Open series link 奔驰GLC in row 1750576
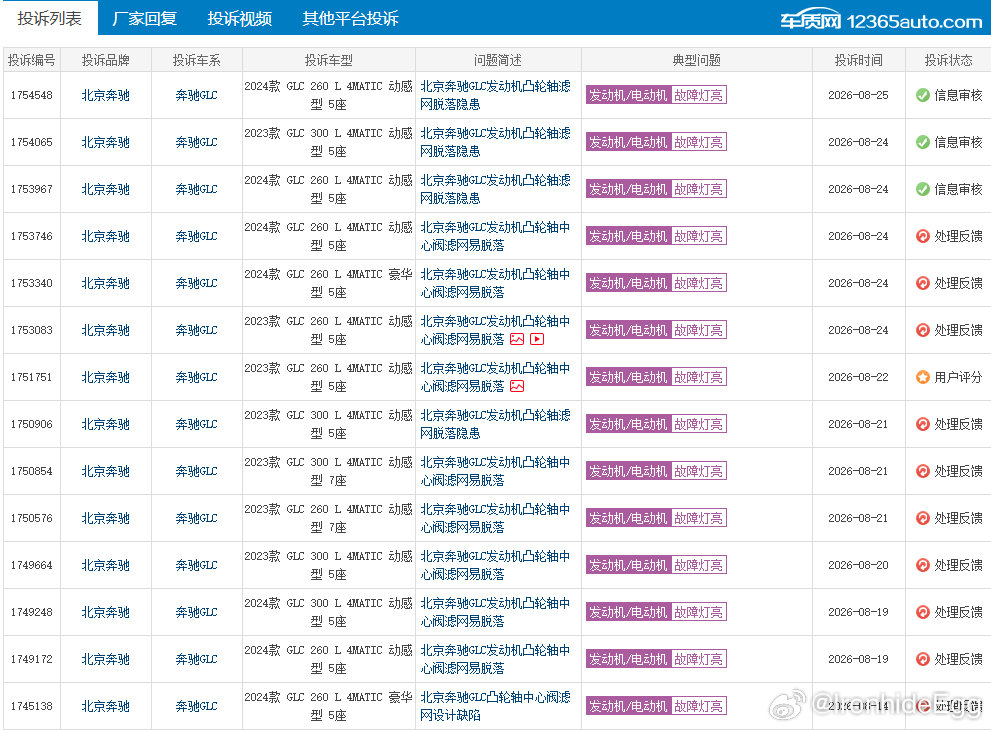This screenshot has height=730, width=991. pos(197,518)
